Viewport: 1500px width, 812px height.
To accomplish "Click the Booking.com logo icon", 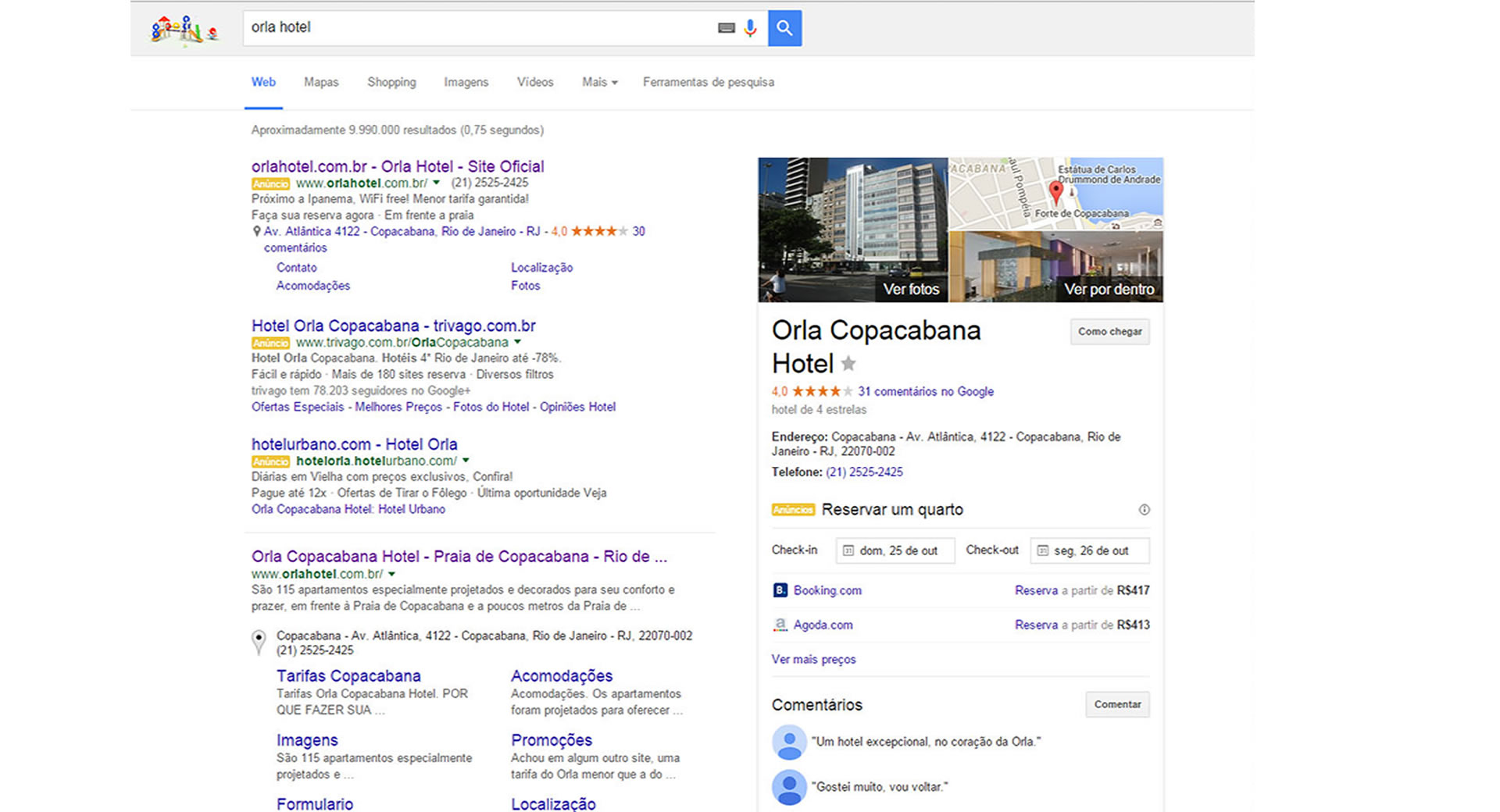I will click(x=780, y=590).
